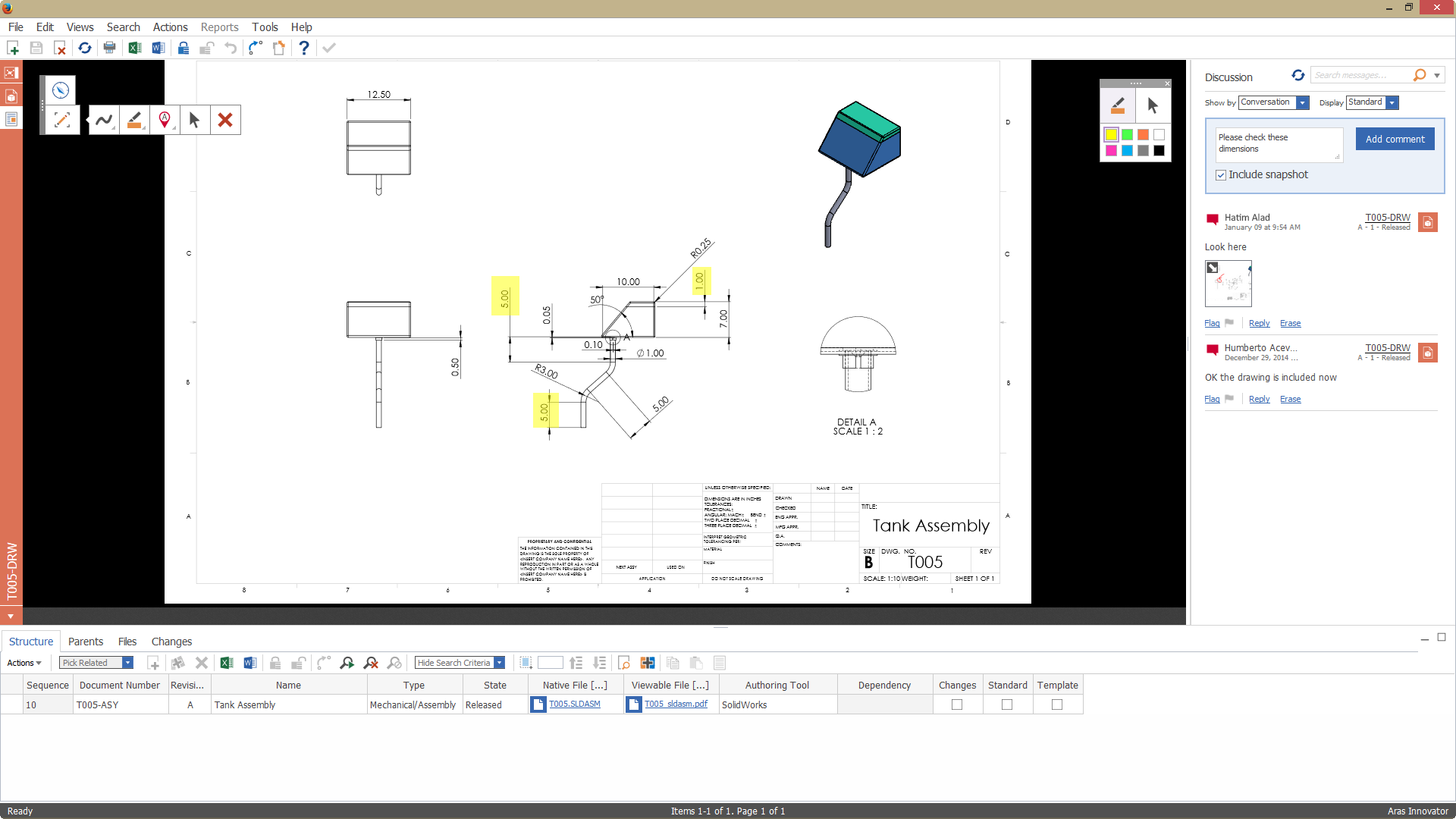Click the Export to Excel toolbar icon
Viewport: 1456px width, 819px height.
click(135, 48)
